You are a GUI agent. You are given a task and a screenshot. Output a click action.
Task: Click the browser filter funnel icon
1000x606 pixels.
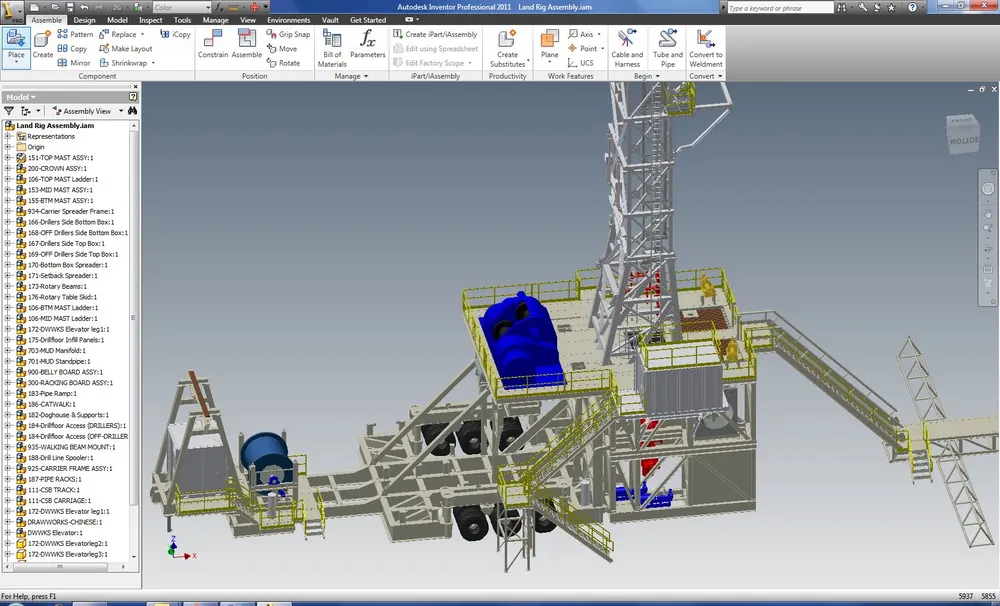(9, 111)
